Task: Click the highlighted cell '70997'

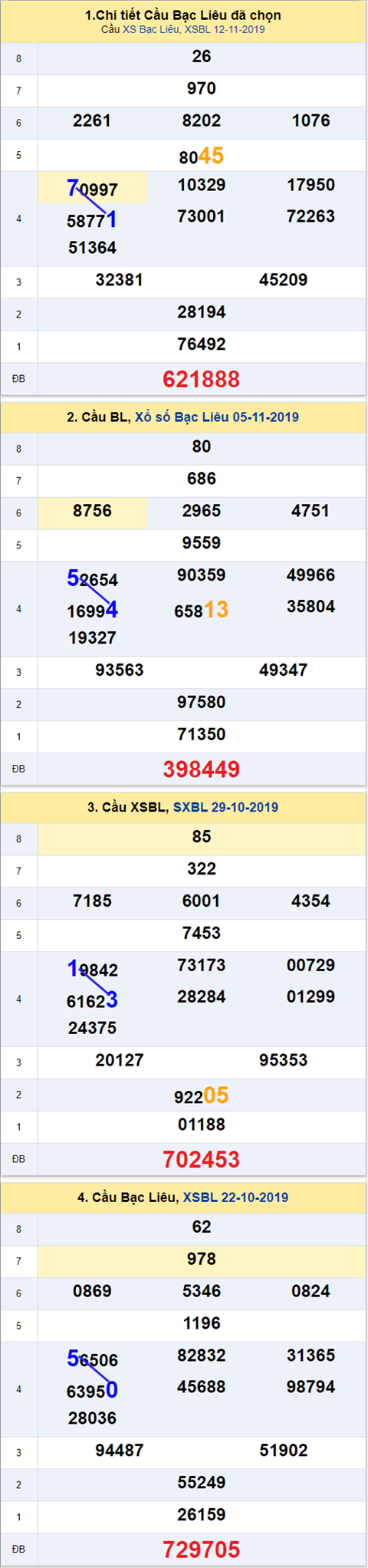Action: tap(92, 188)
